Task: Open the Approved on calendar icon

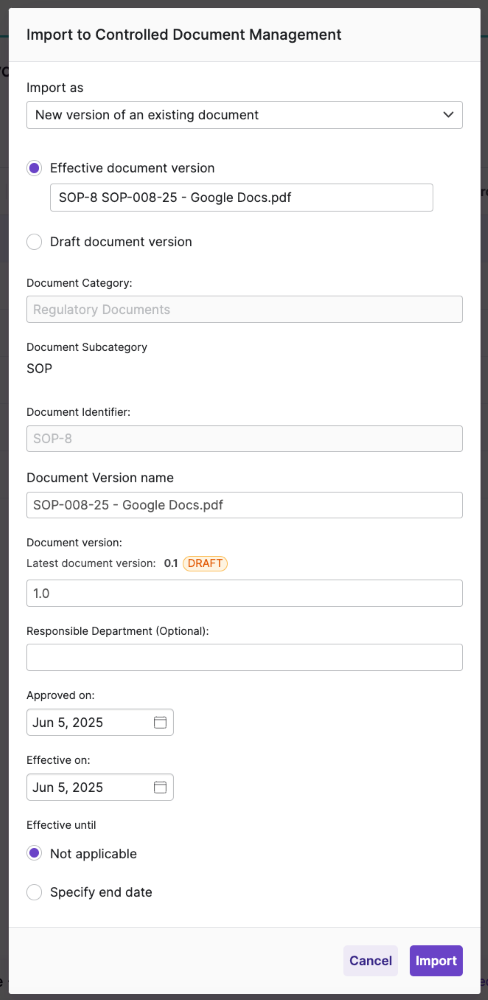Action: point(160,723)
